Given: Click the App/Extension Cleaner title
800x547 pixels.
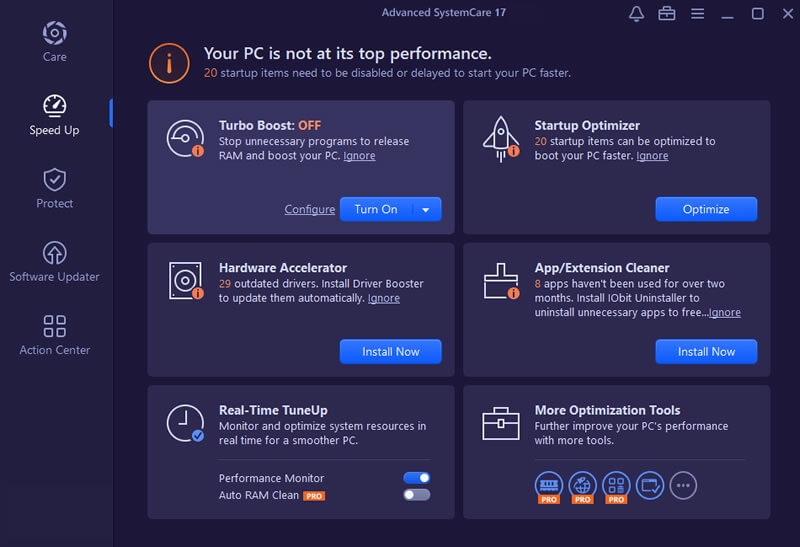Looking at the screenshot, I should click(x=602, y=268).
